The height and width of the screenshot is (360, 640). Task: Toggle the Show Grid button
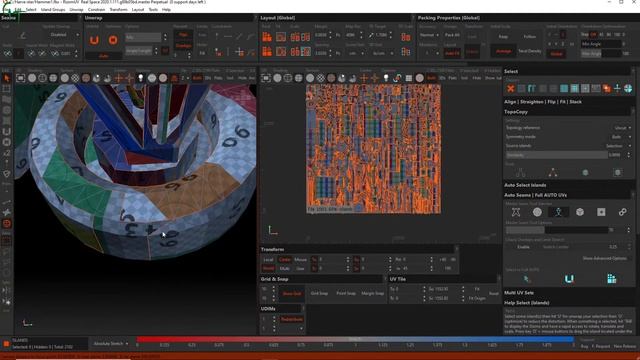(x=292, y=293)
